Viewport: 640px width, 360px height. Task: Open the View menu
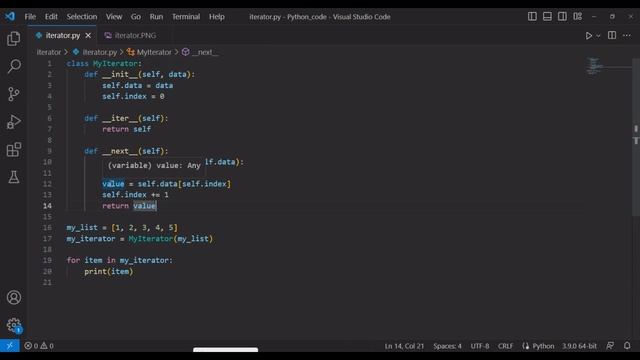click(x=114, y=17)
